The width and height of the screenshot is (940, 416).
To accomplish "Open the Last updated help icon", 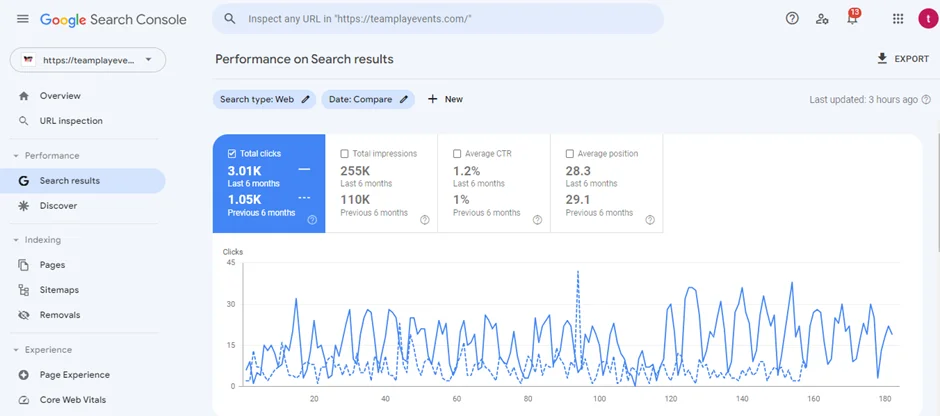I will [x=926, y=100].
